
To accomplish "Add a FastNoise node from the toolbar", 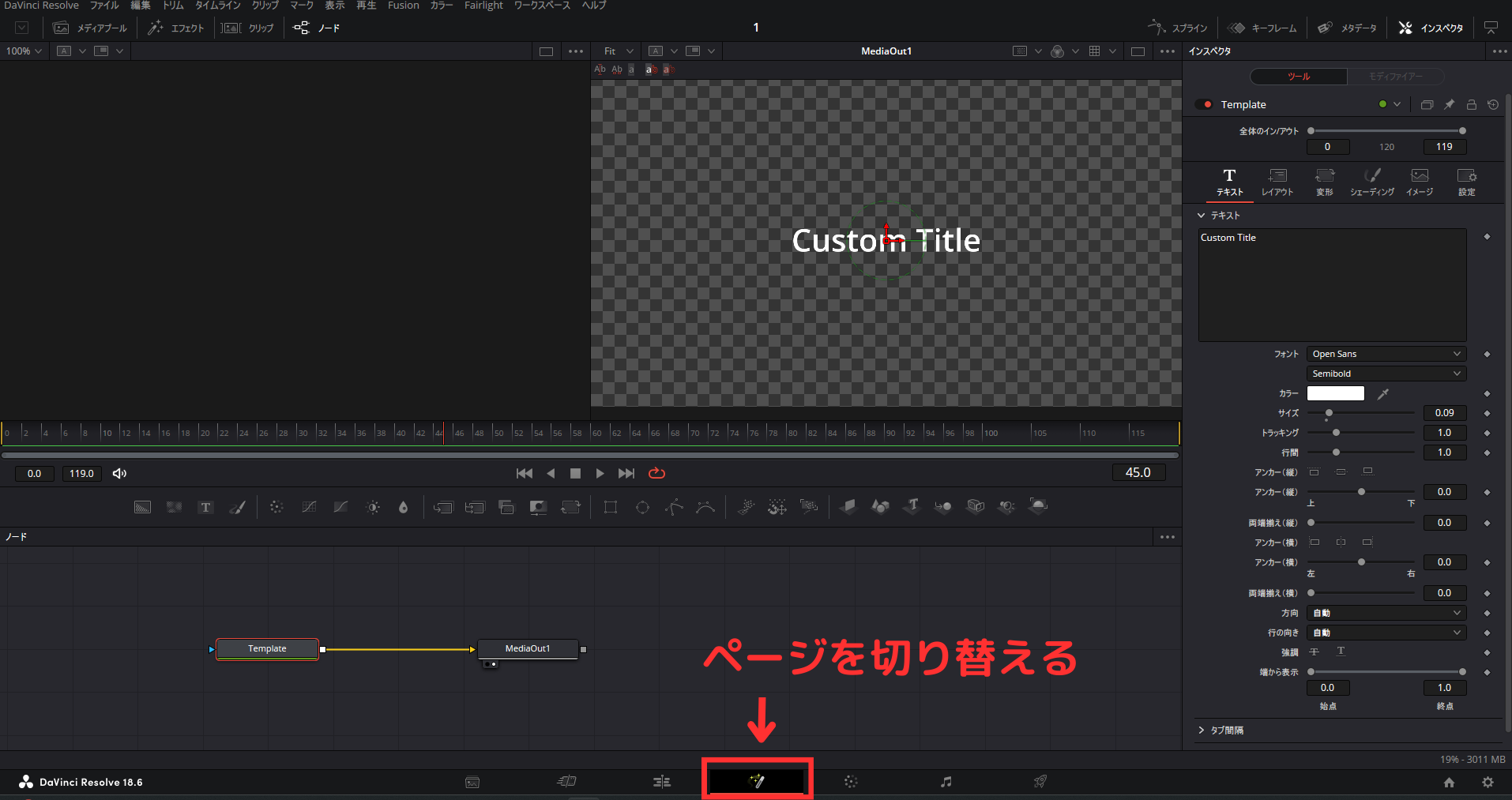I will coord(174,507).
